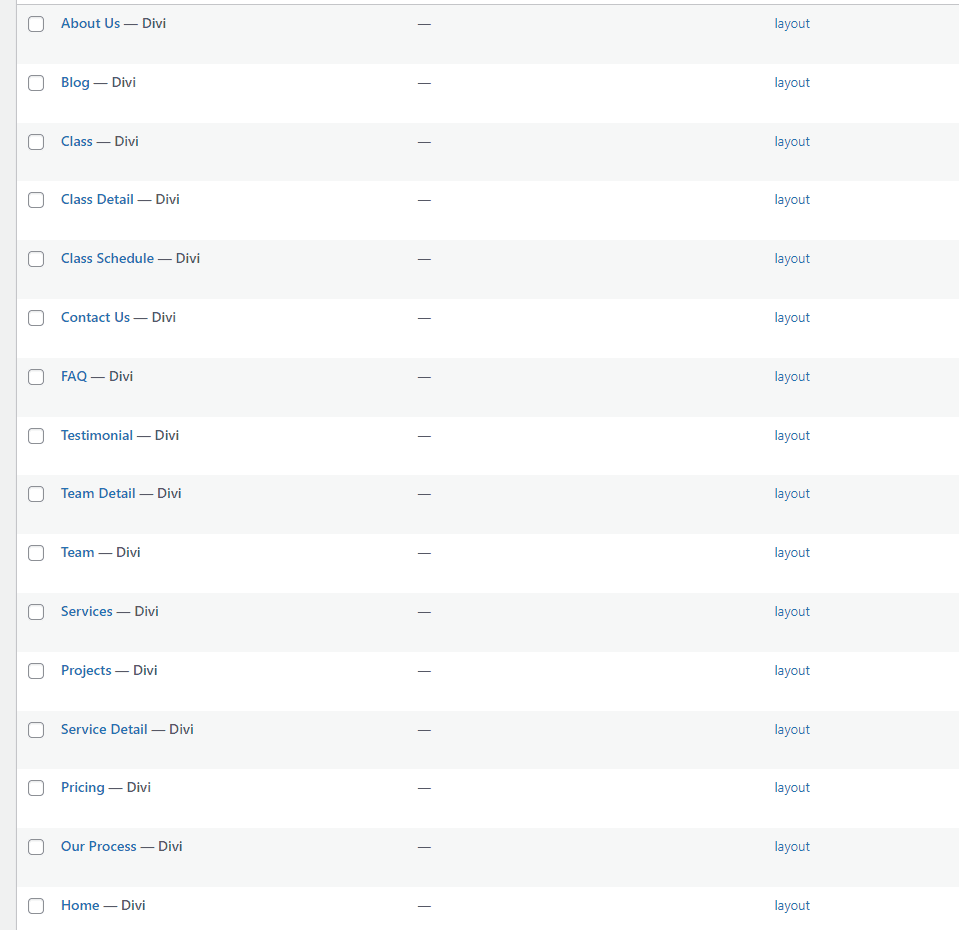Tick the Home layout checkbox
Screen dimensions: 959x930
[36, 906]
